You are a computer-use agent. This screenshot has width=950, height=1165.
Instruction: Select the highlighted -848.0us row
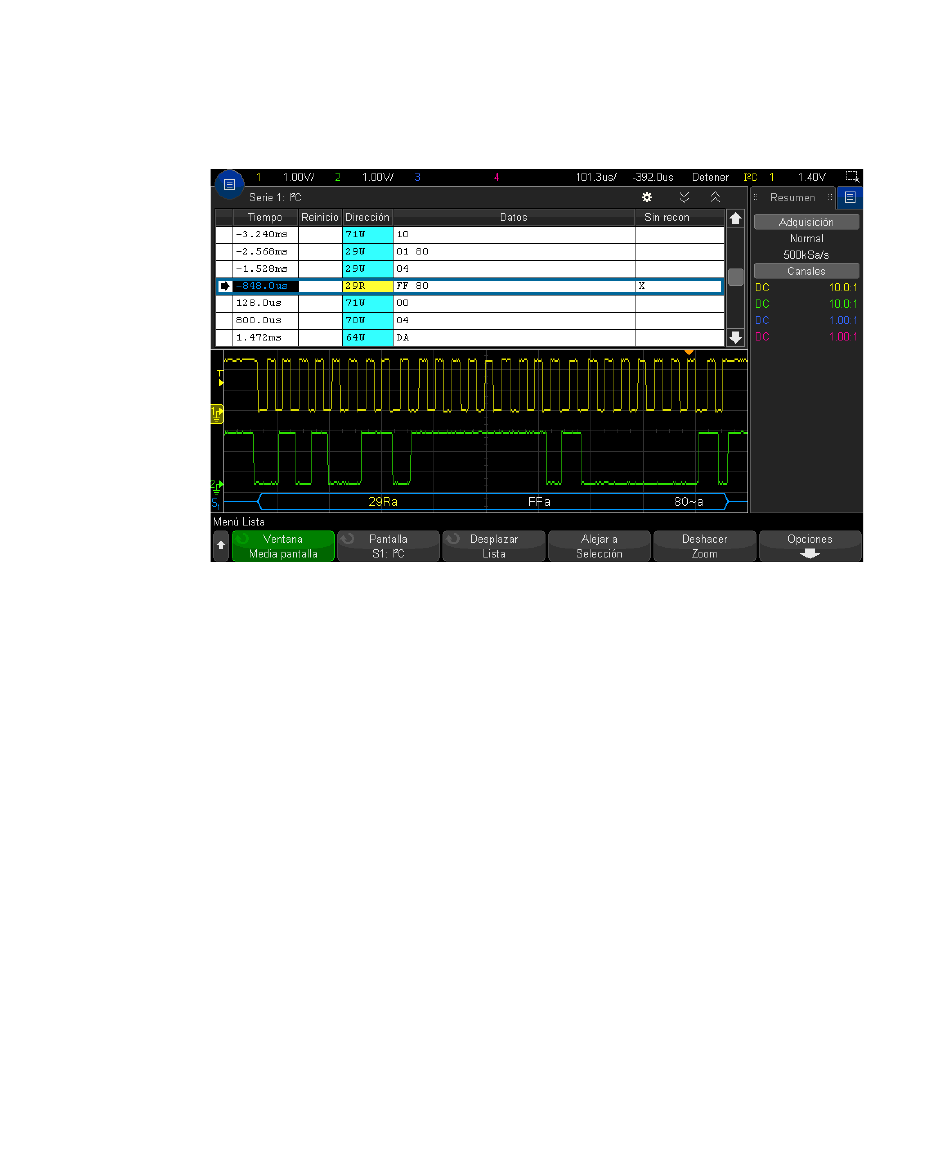point(470,286)
